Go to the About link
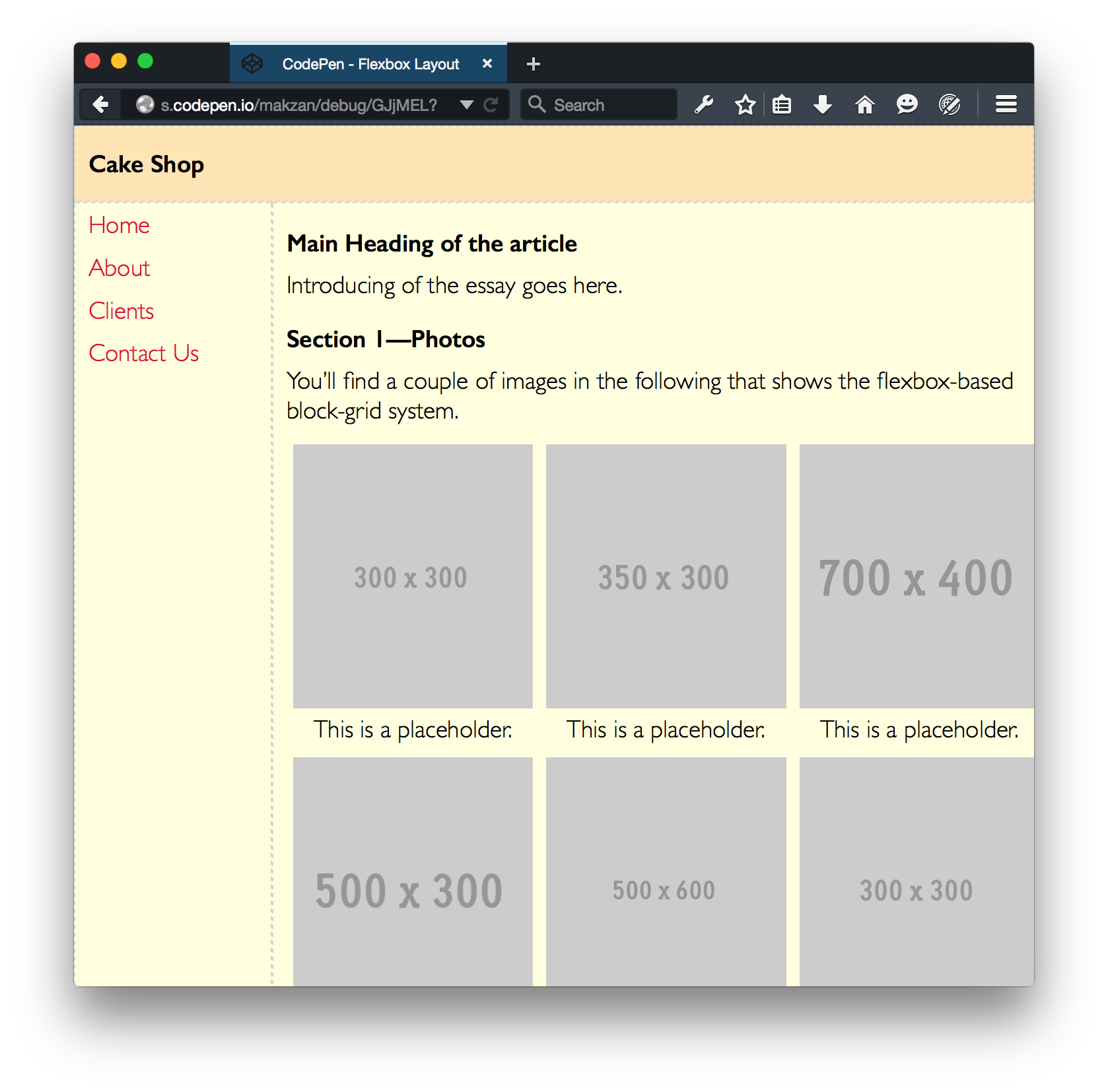This screenshot has width=1108, height=1092. click(120, 268)
